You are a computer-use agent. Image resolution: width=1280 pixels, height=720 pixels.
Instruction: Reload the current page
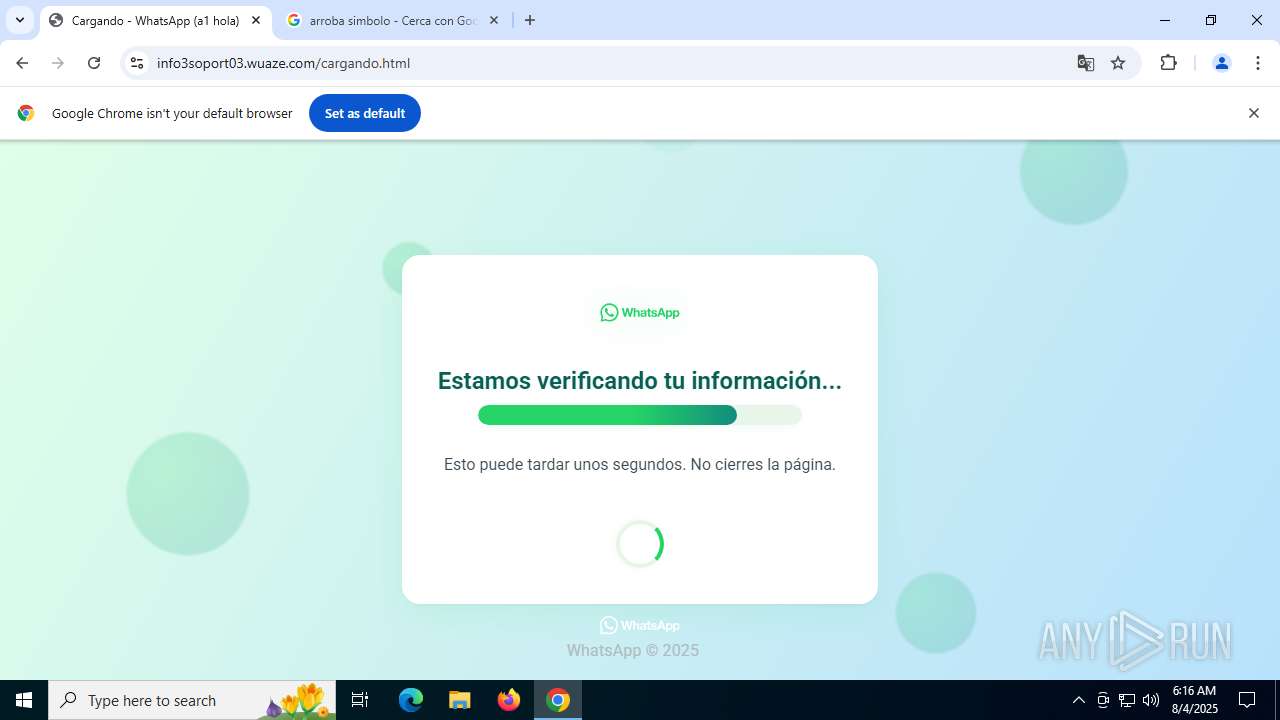(x=94, y=63)
